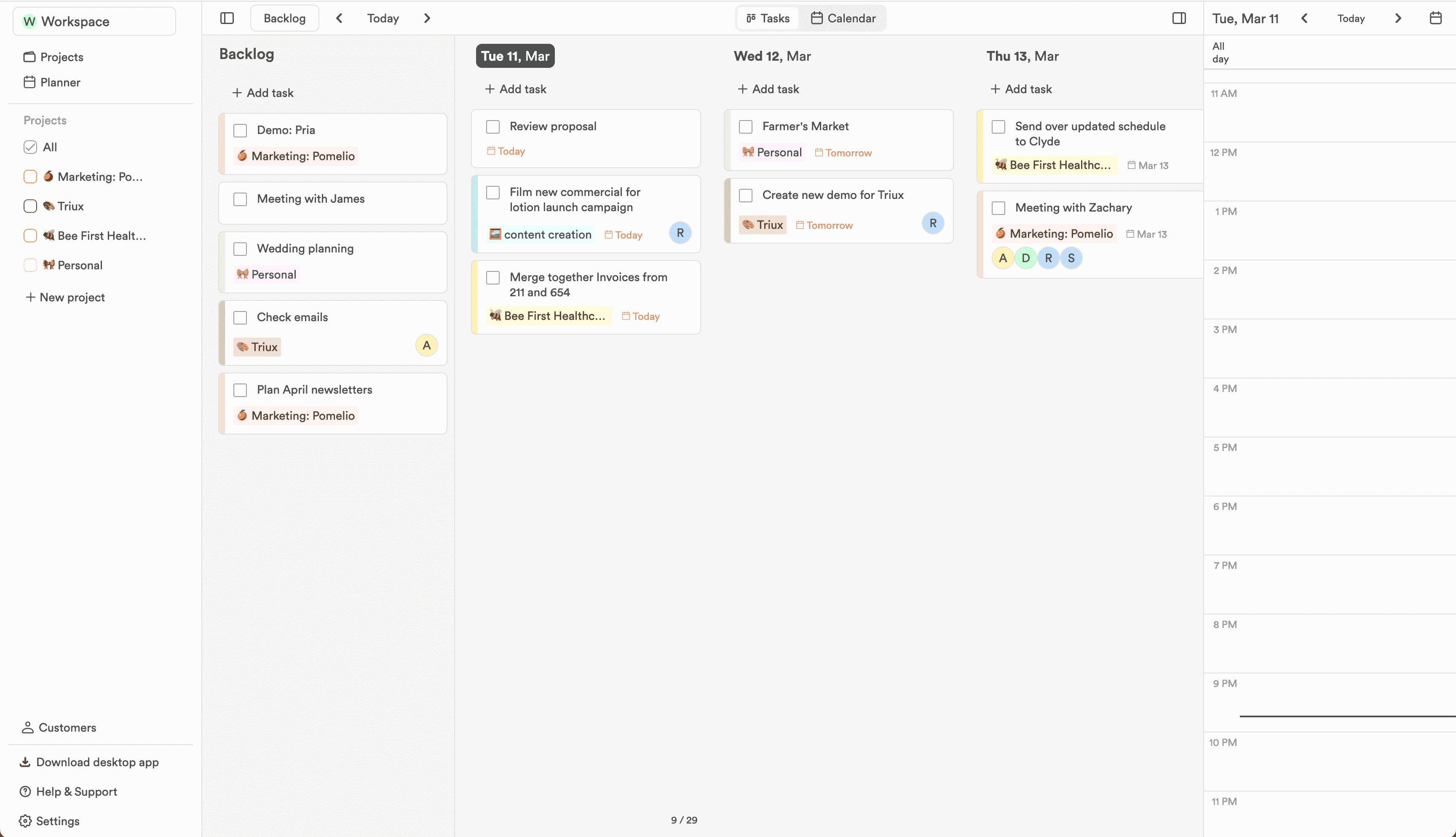Check off Meeting with Zachary task
The image size is (1456, 837).
coord(998,208)
